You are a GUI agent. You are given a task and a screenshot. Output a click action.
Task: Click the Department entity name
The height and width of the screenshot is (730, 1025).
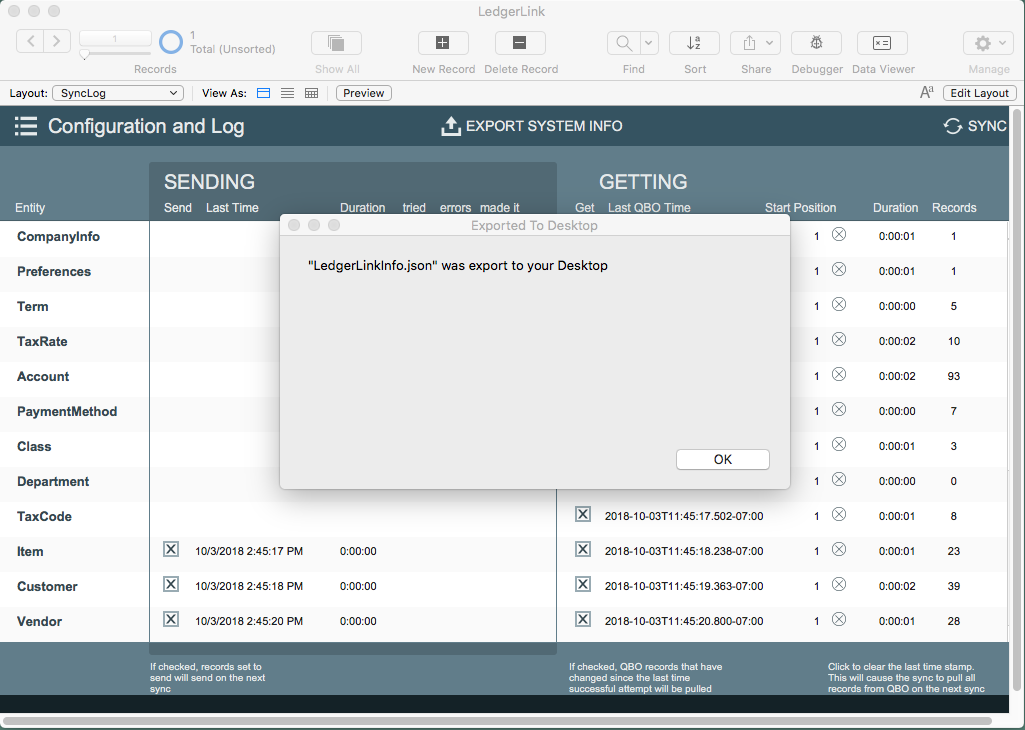tap(53, 482)
